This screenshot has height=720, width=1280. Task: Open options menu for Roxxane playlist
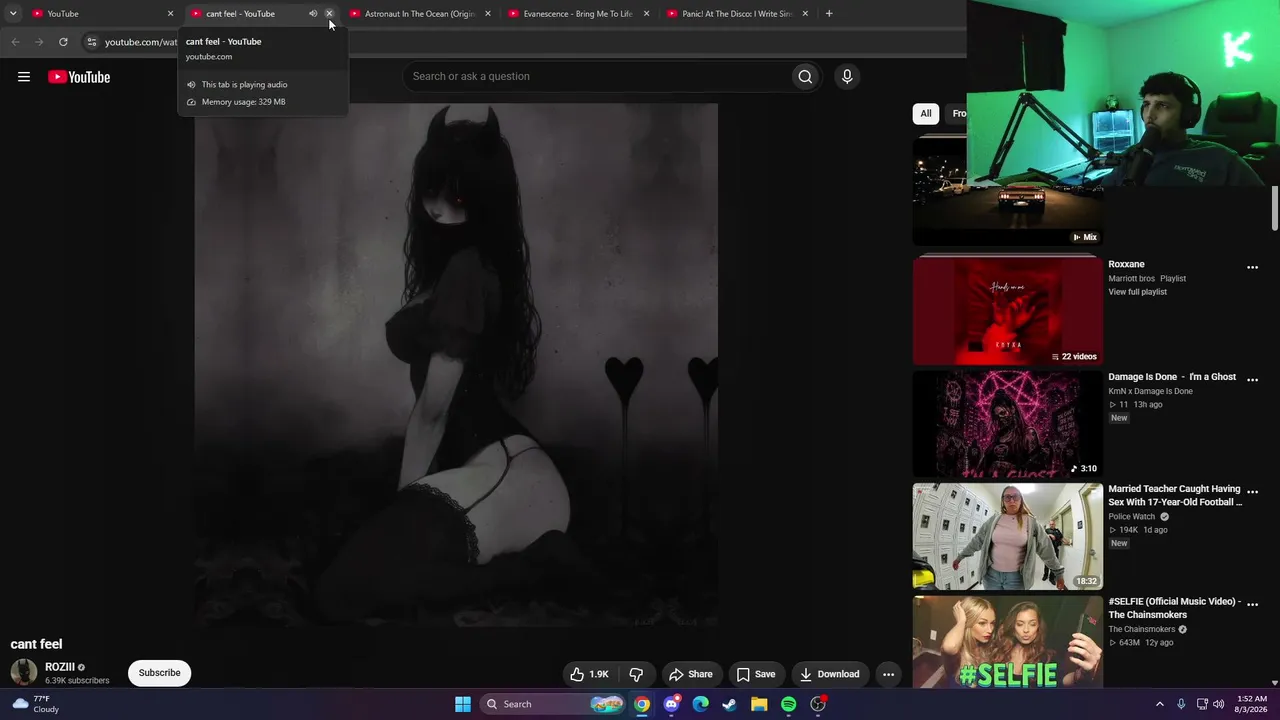coord(1252,267)
